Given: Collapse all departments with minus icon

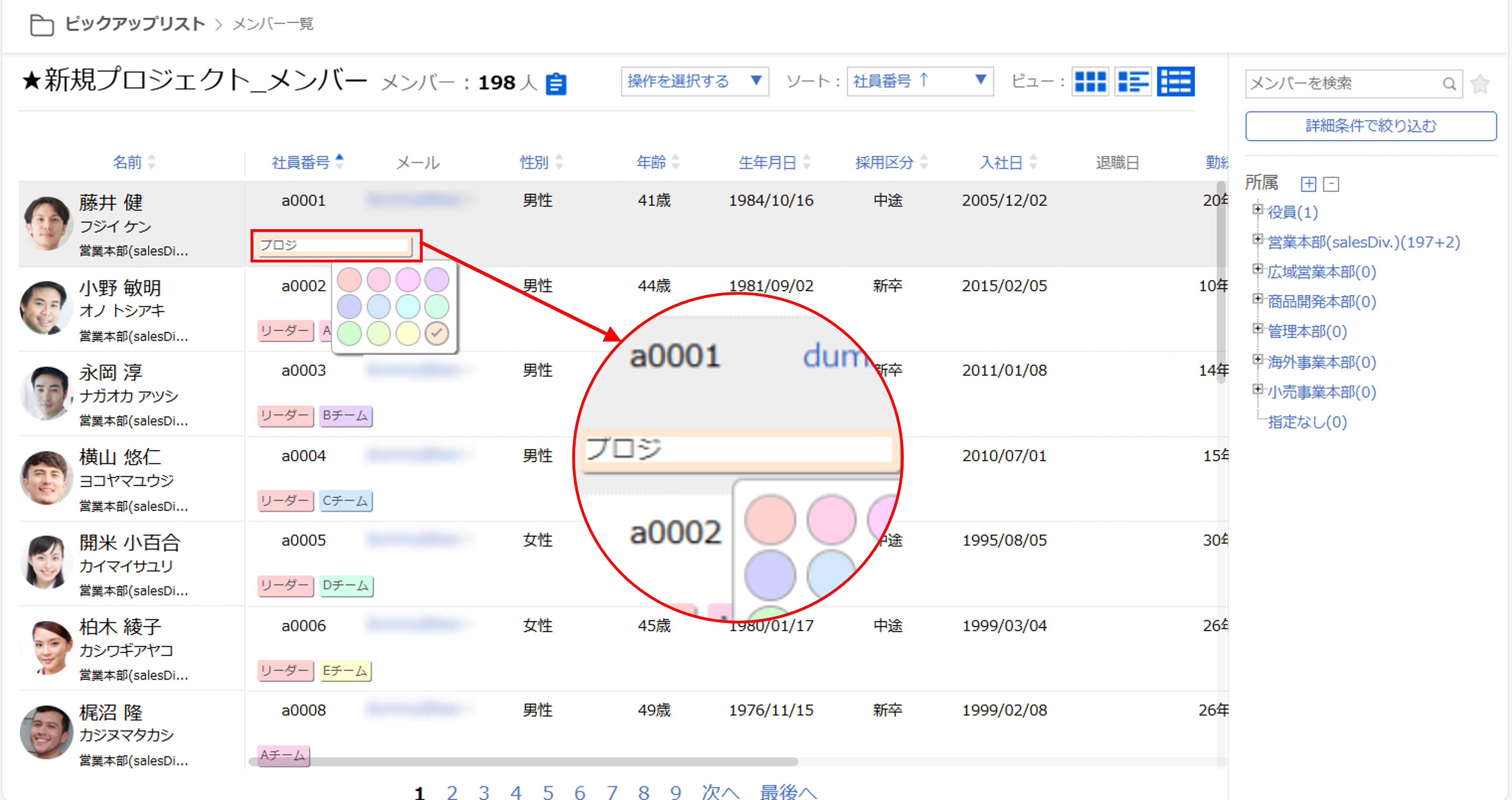Looking at the screenshot, I should click(1331, 184).
